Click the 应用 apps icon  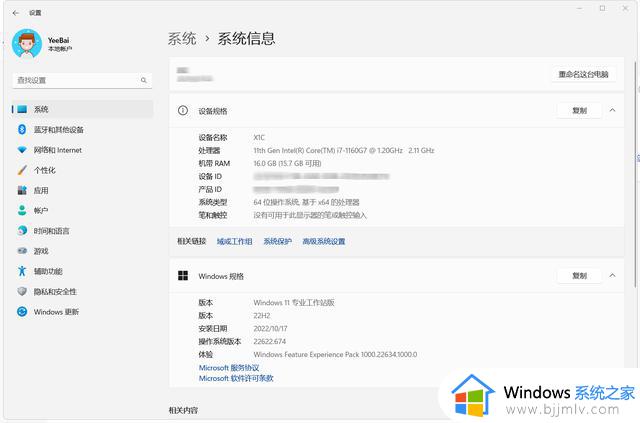tap(22, 190)
